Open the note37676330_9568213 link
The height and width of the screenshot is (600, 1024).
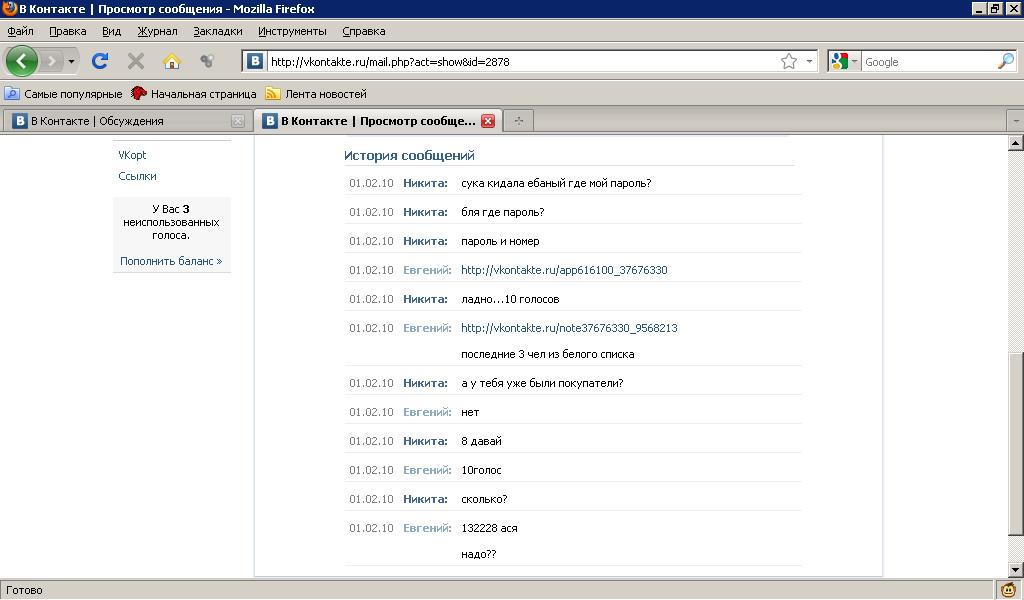pos(569,328)
